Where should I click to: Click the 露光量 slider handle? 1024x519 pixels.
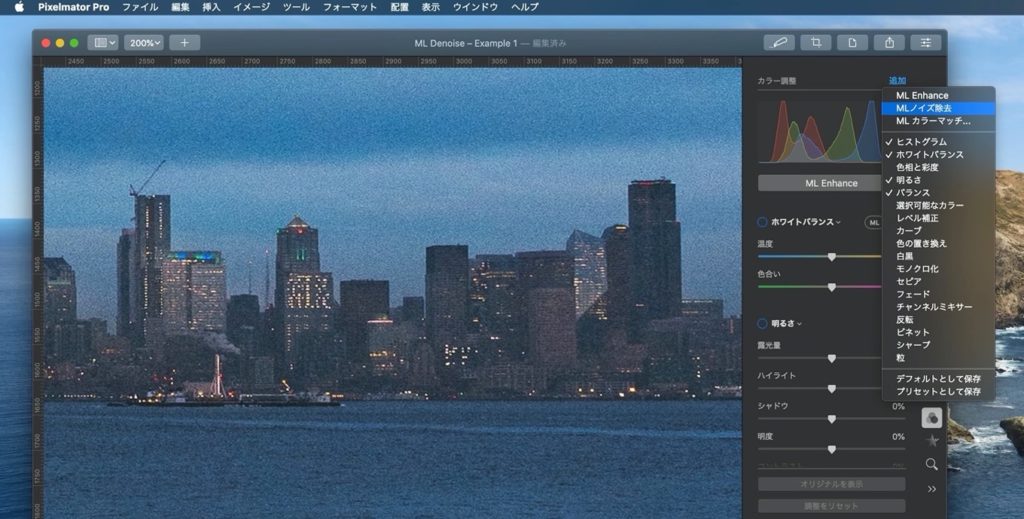click(x=831, y=358)
